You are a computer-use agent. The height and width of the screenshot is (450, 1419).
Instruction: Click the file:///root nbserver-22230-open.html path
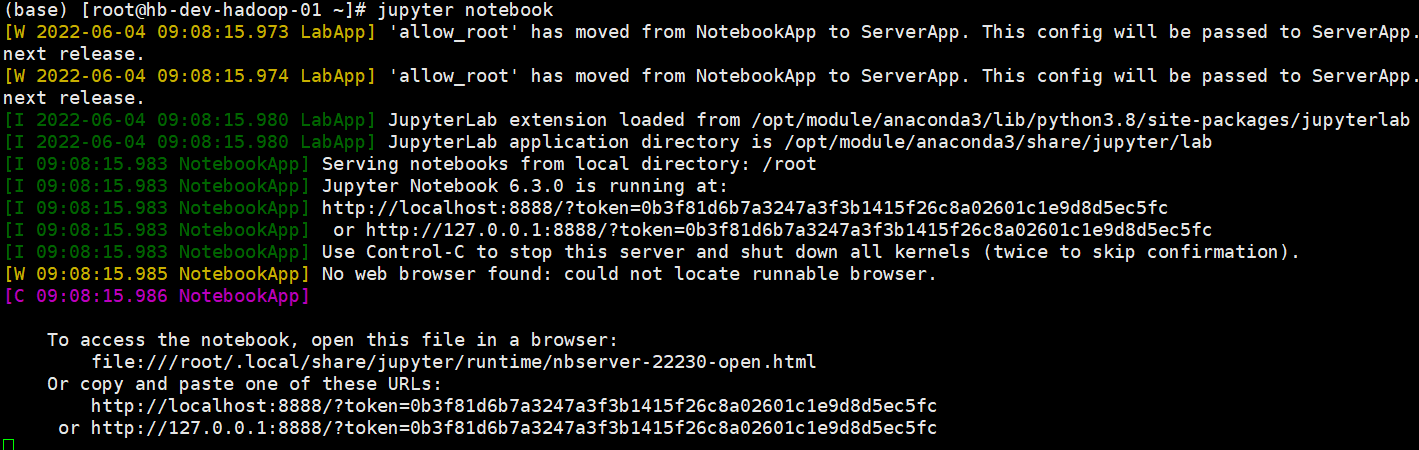(x=453, y=361)
